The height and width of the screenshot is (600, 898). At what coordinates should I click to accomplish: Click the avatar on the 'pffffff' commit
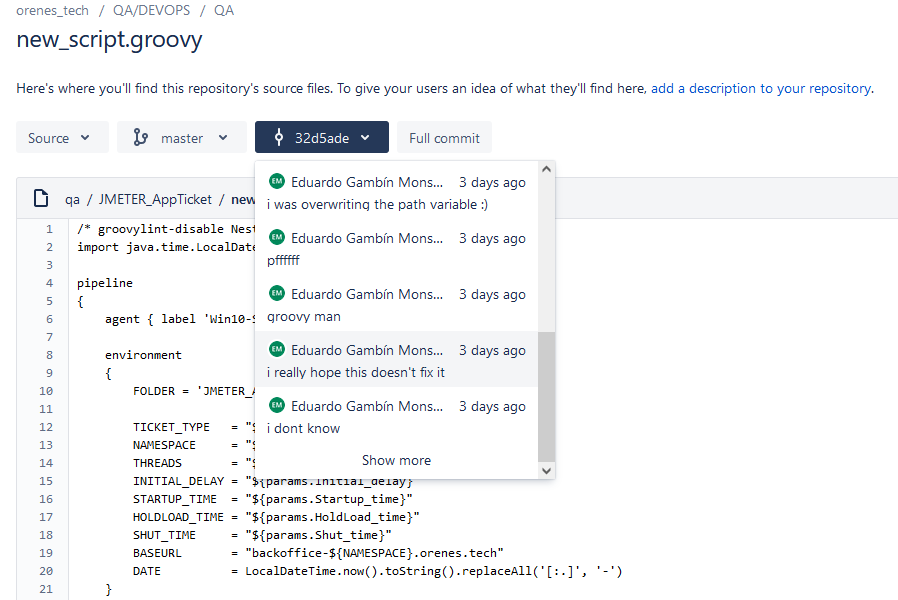pyautogui.click(x=277, y=238)
